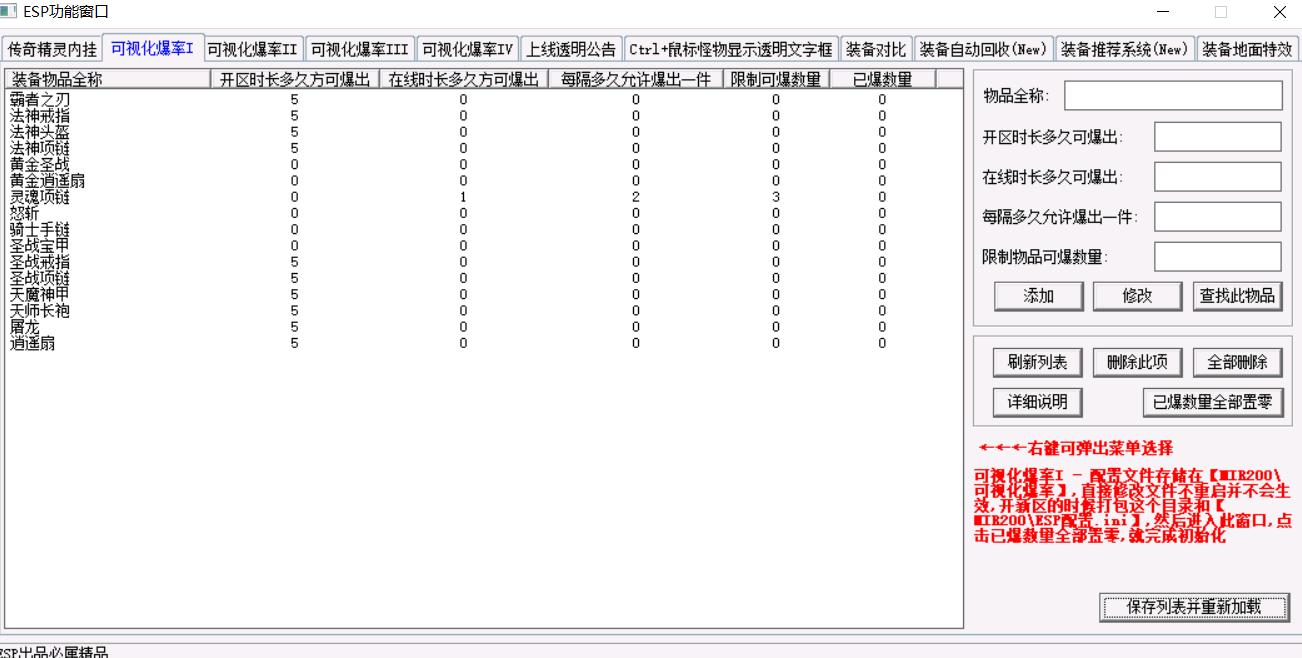Select the 法神项链 row
Viewport: 1302px width, 658px height.
(484, 148)
